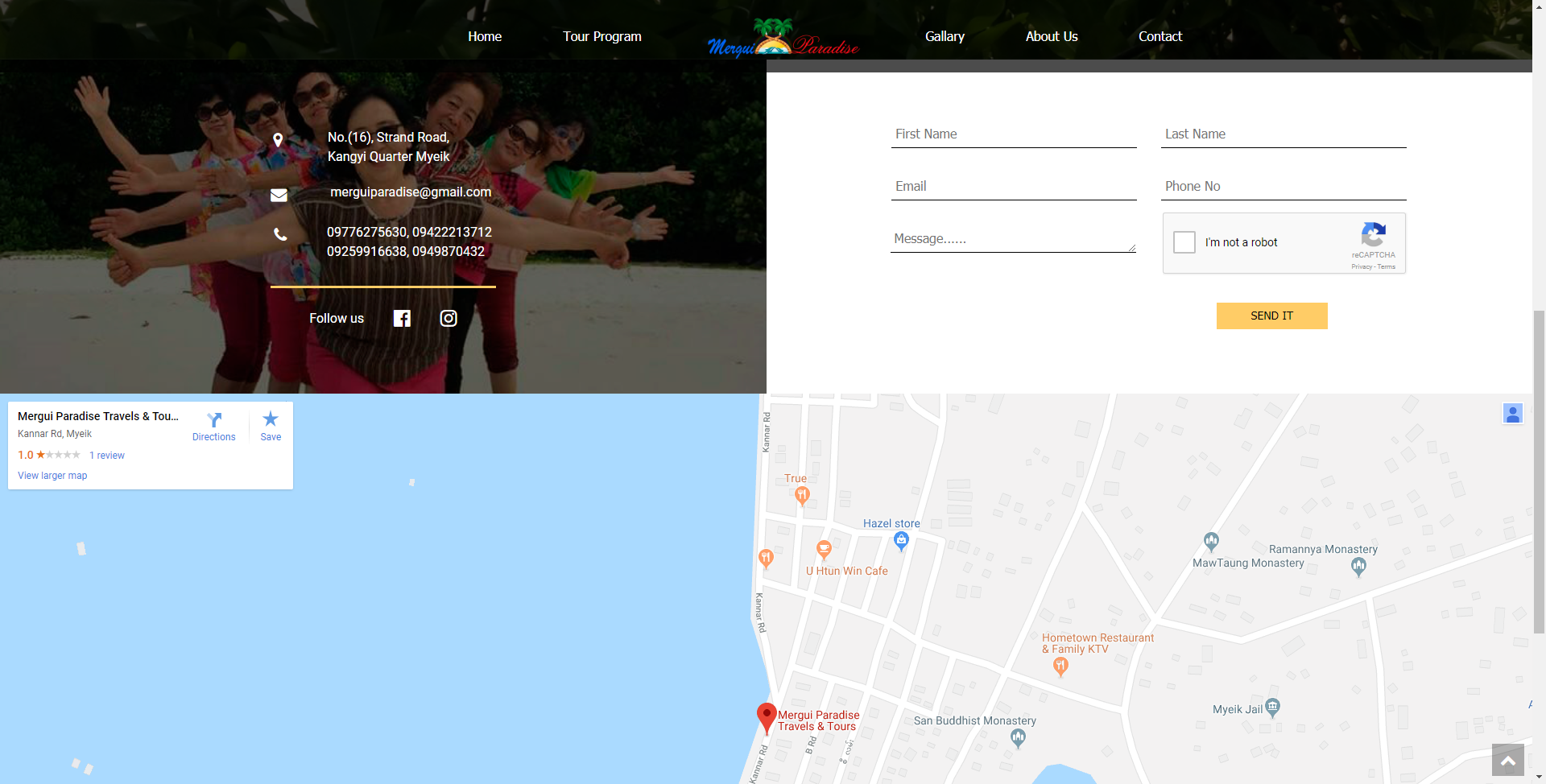Open the Facebook page icon

tap(401, 318)
